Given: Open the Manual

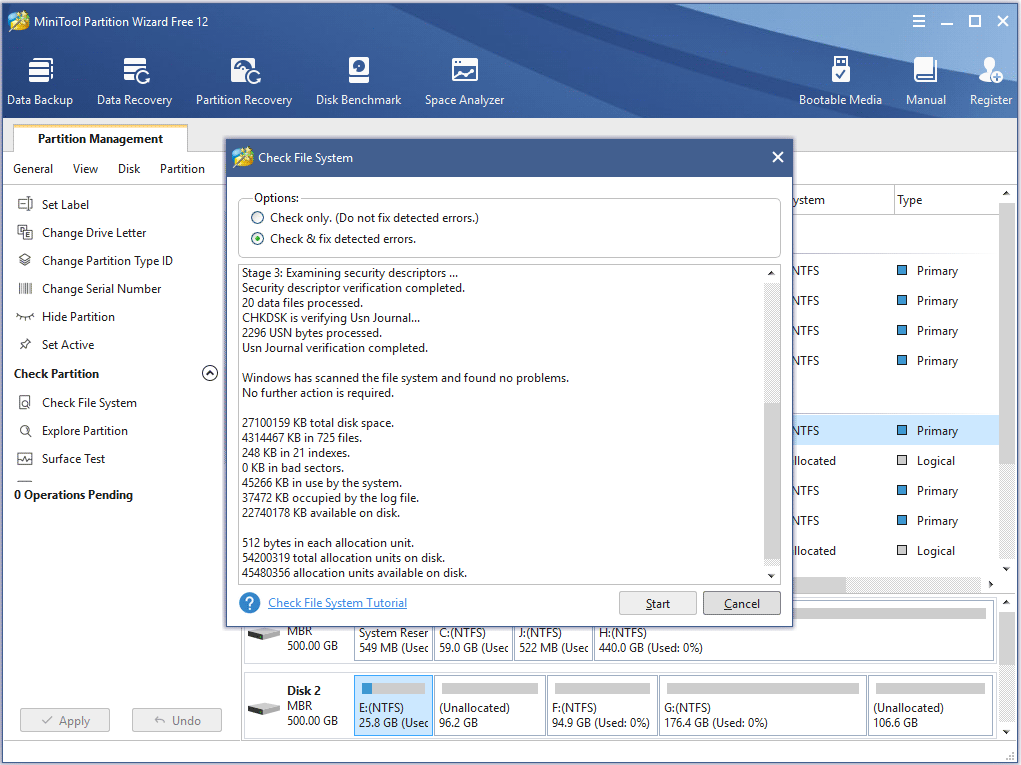Looking at the screenshot, I should tap(925, 82).
